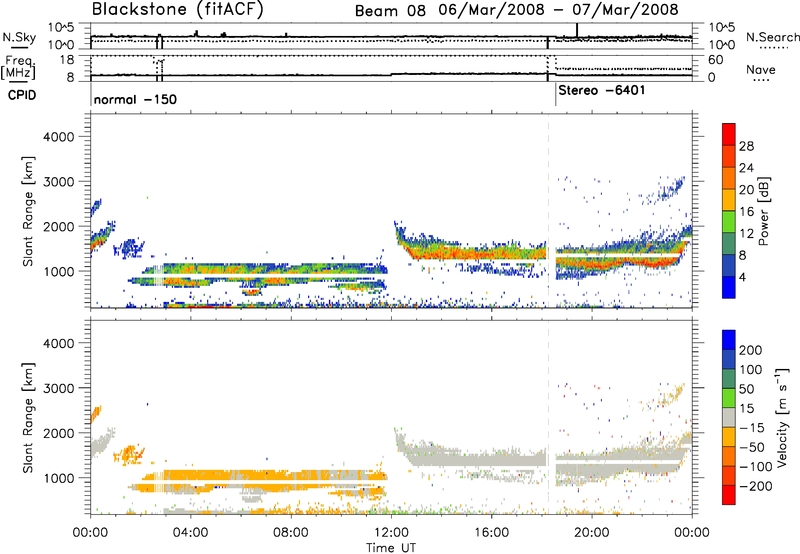Viewport: 800px width, 554px height.
Task: Click the "Nave" legend label
Action: pos(761,69)
